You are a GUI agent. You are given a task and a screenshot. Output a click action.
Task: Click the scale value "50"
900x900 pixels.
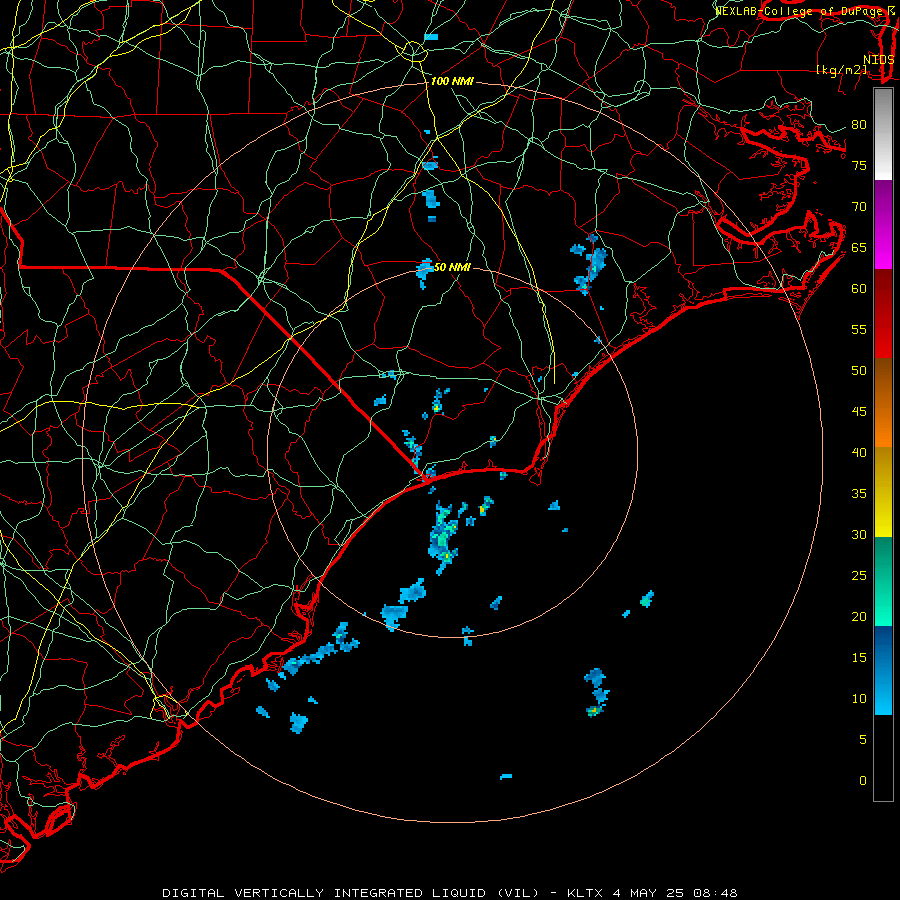coord(859,370)
